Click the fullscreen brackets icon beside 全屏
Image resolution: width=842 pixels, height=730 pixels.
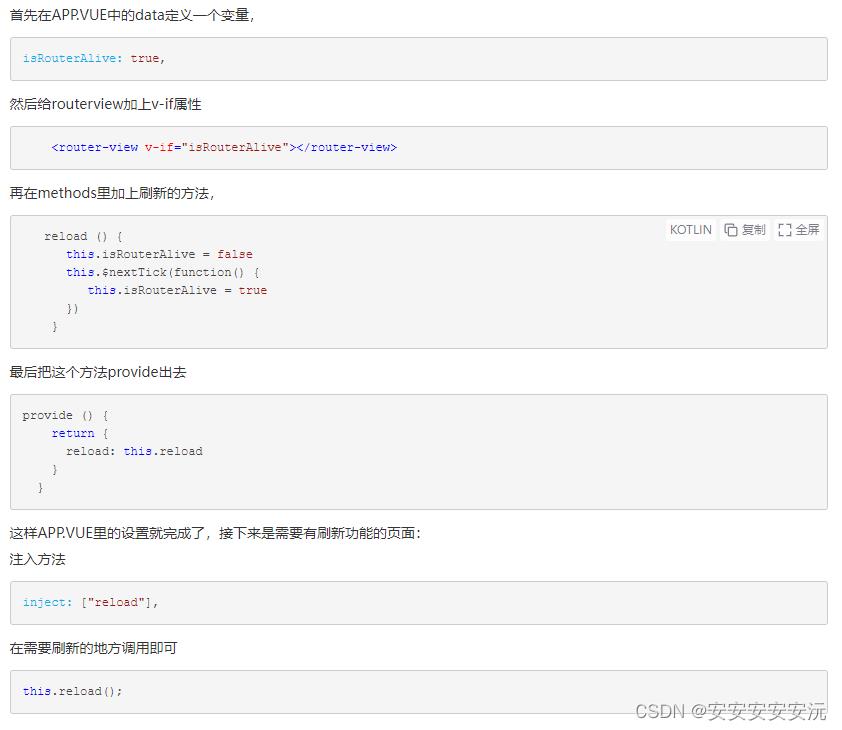[785, 230]
